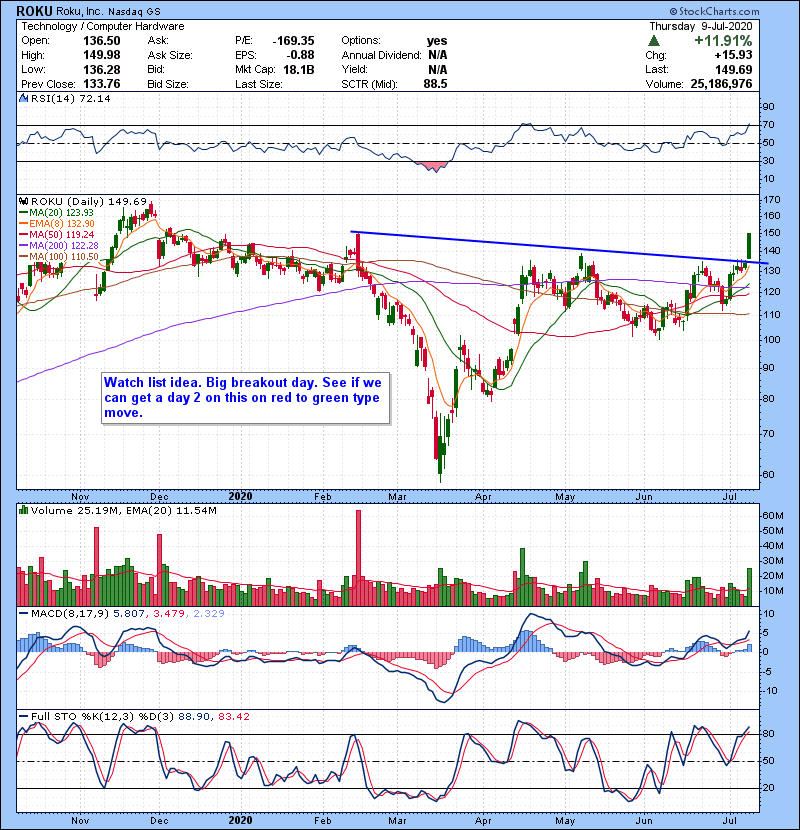800x830 pixels.
Task: Click the Mar month label below the price chart
Action: coord(397,497)
